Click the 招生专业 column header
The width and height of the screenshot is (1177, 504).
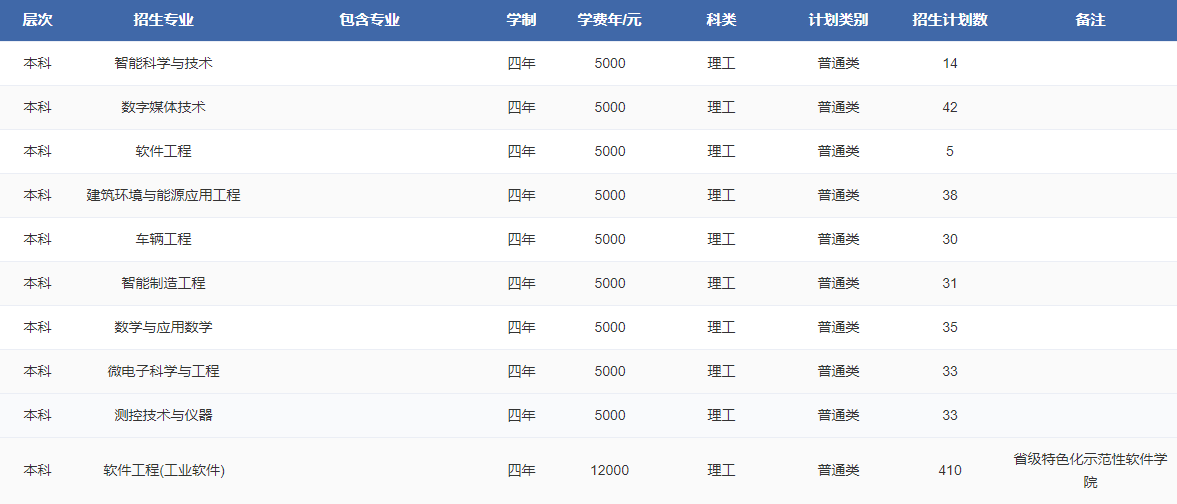pyautogui.click(x=163, y=20)
